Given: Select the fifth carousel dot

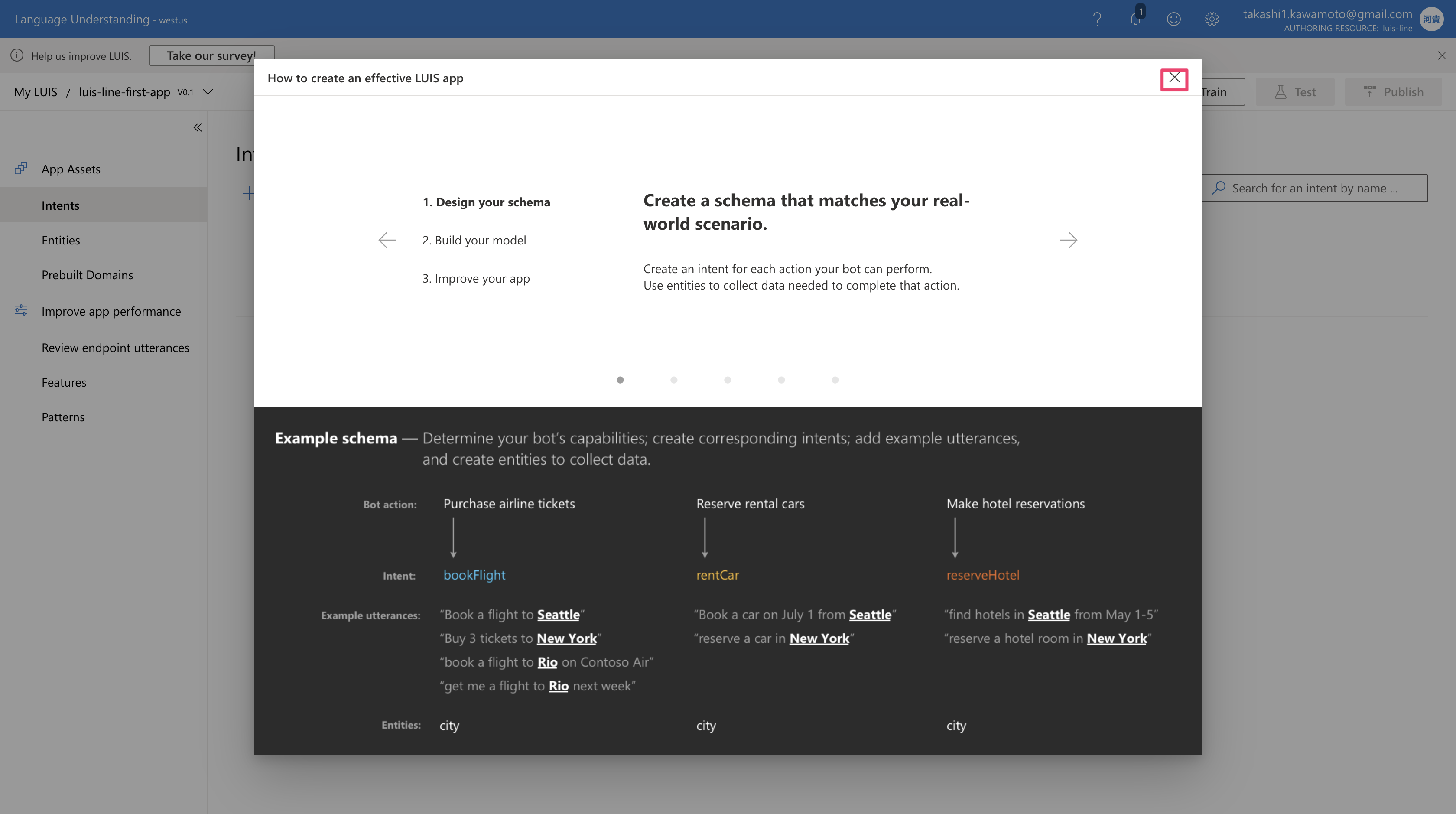Looking at the screenshot, I should pos(835,380).
